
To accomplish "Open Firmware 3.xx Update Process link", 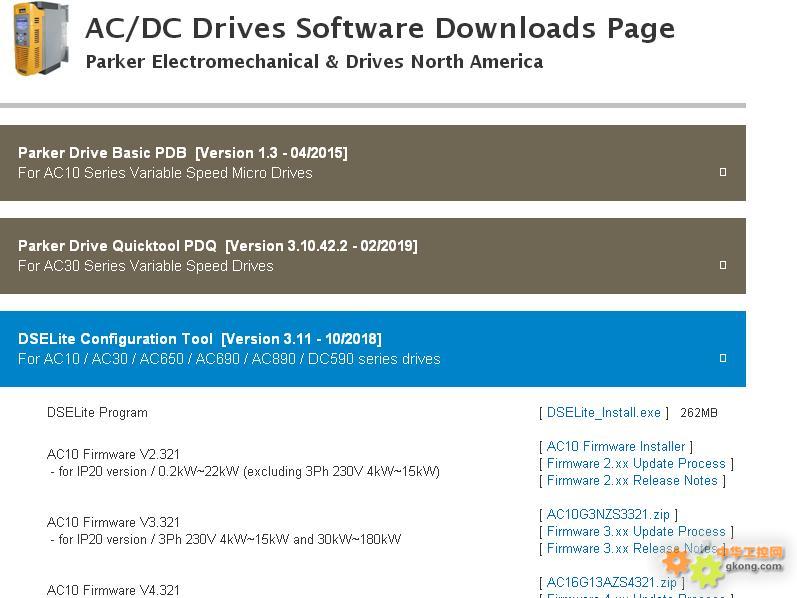I will pos(636,531).
